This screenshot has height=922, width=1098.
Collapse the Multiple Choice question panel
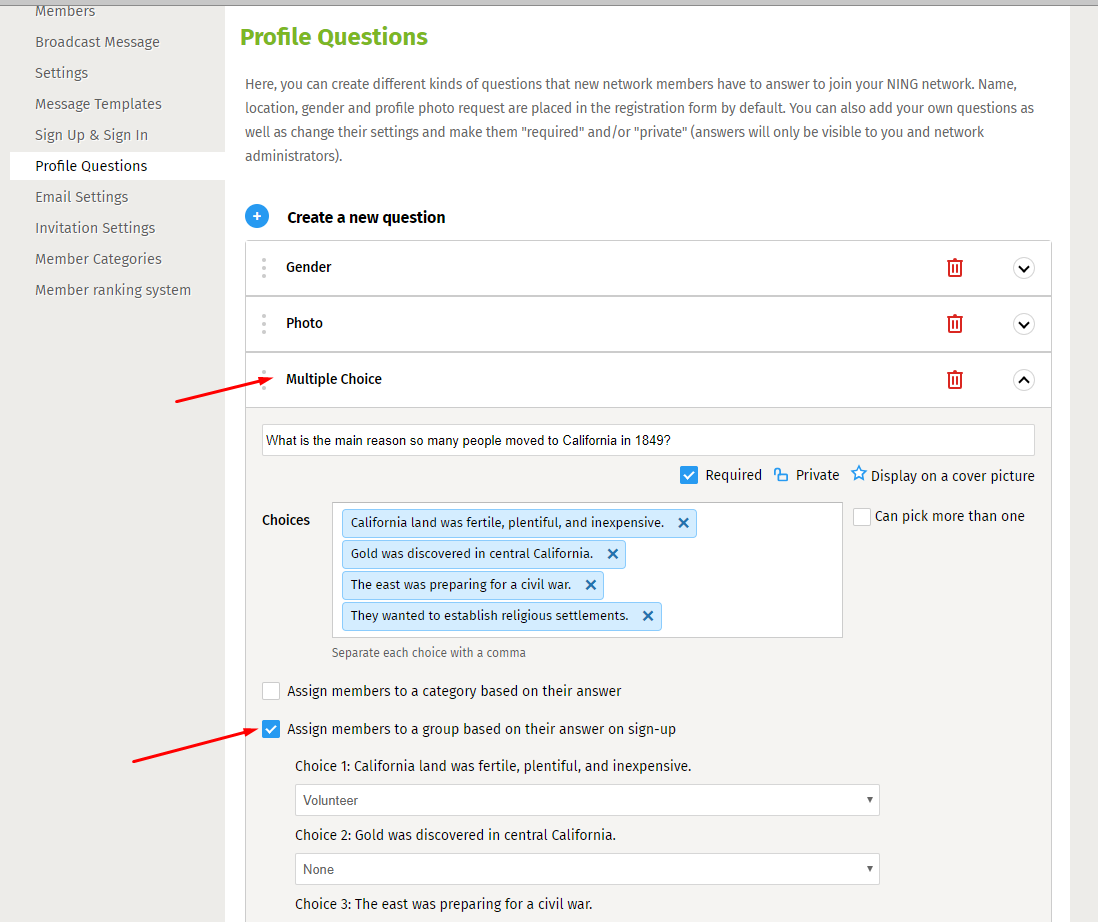[x=1024, y=380]
